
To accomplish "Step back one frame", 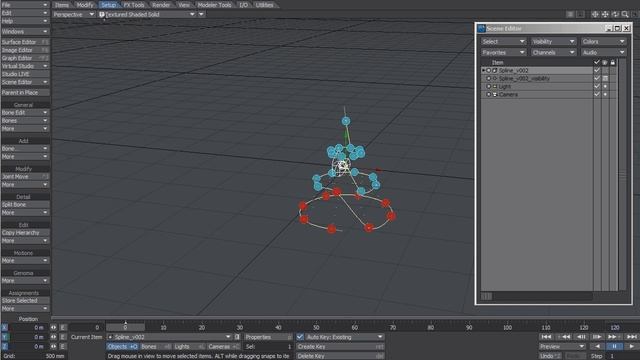I will coord(580,337).
